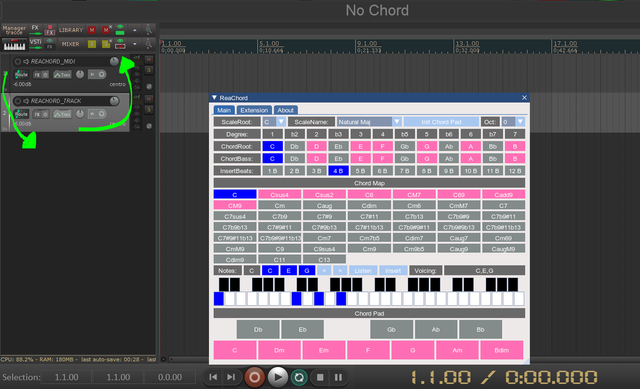
Task: Click the Bdim chord pad
Action: [502, 350]
